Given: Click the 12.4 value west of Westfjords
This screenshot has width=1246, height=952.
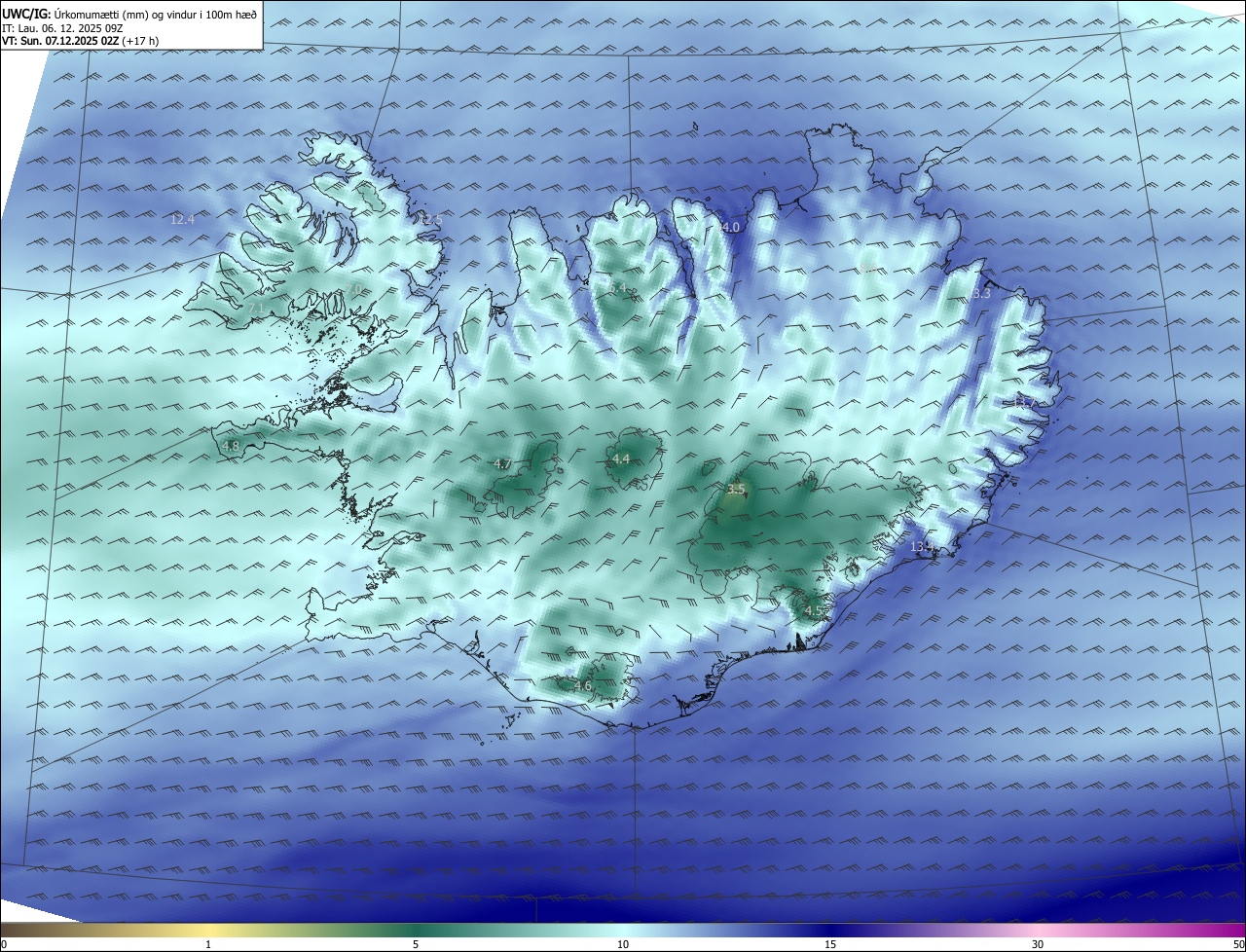Looking at the screenshot, I should pyautogui.click(x=182, y=220).
